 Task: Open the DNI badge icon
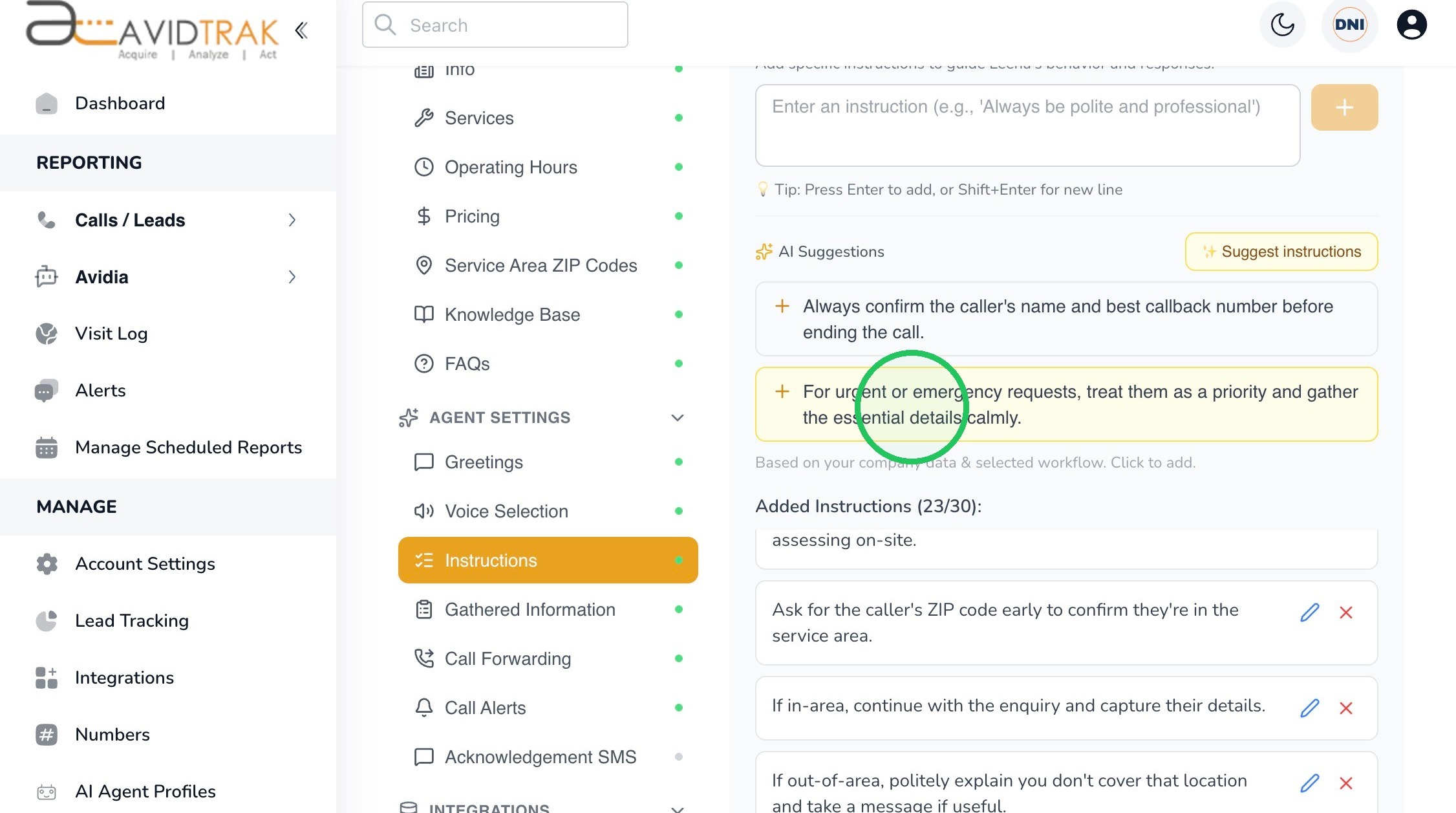[1349, 25]
